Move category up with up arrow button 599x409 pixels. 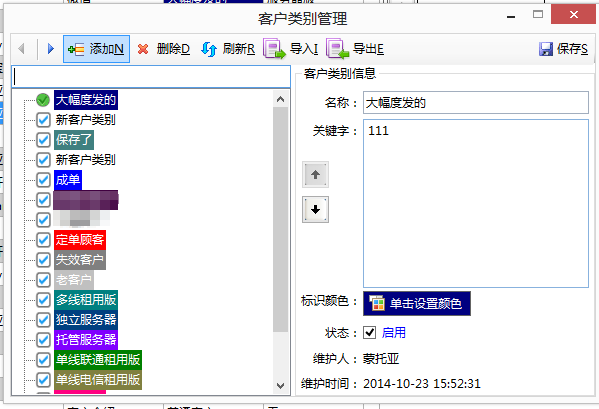(x=315, y=175)
